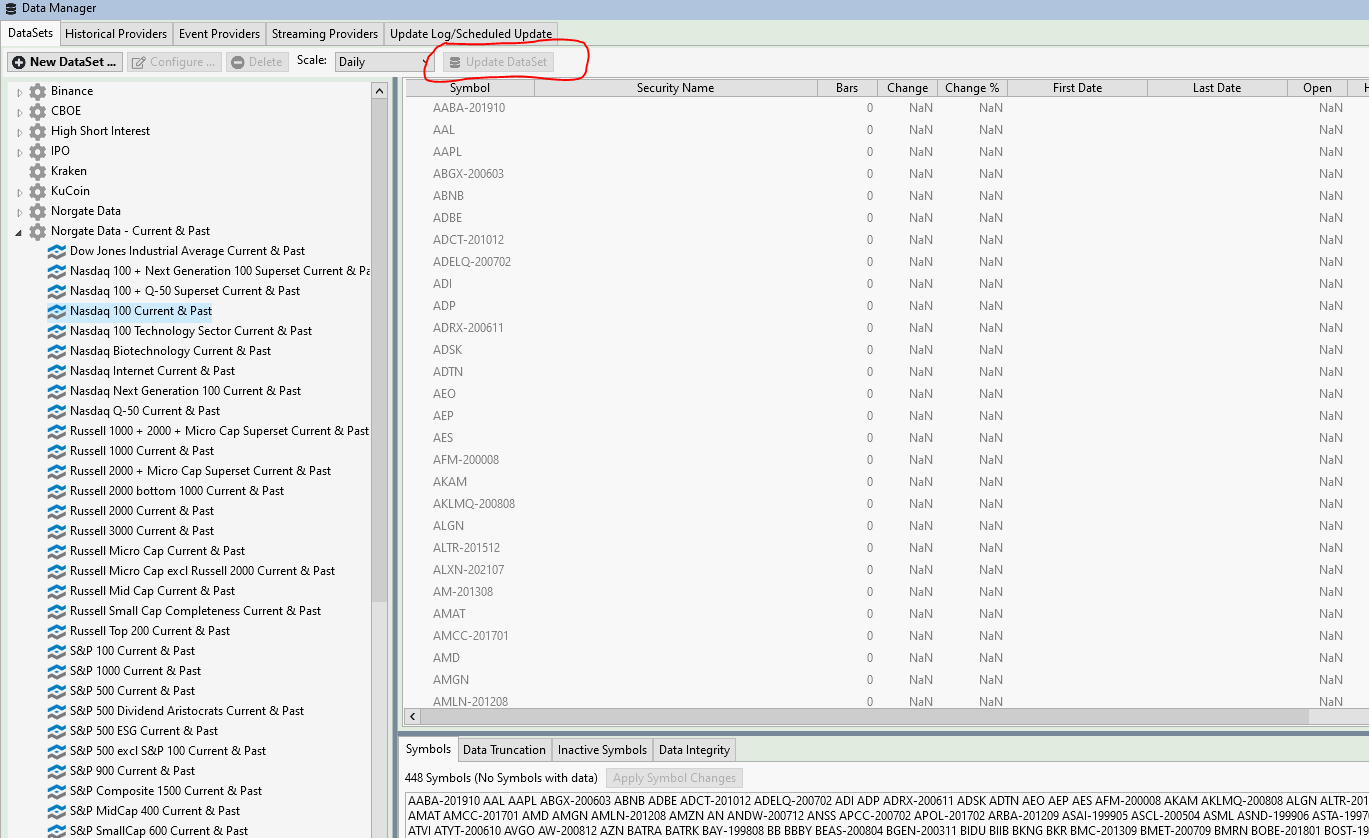Open the Data Integrity tab
This screenshot has height=838, width=1369.
694,750
